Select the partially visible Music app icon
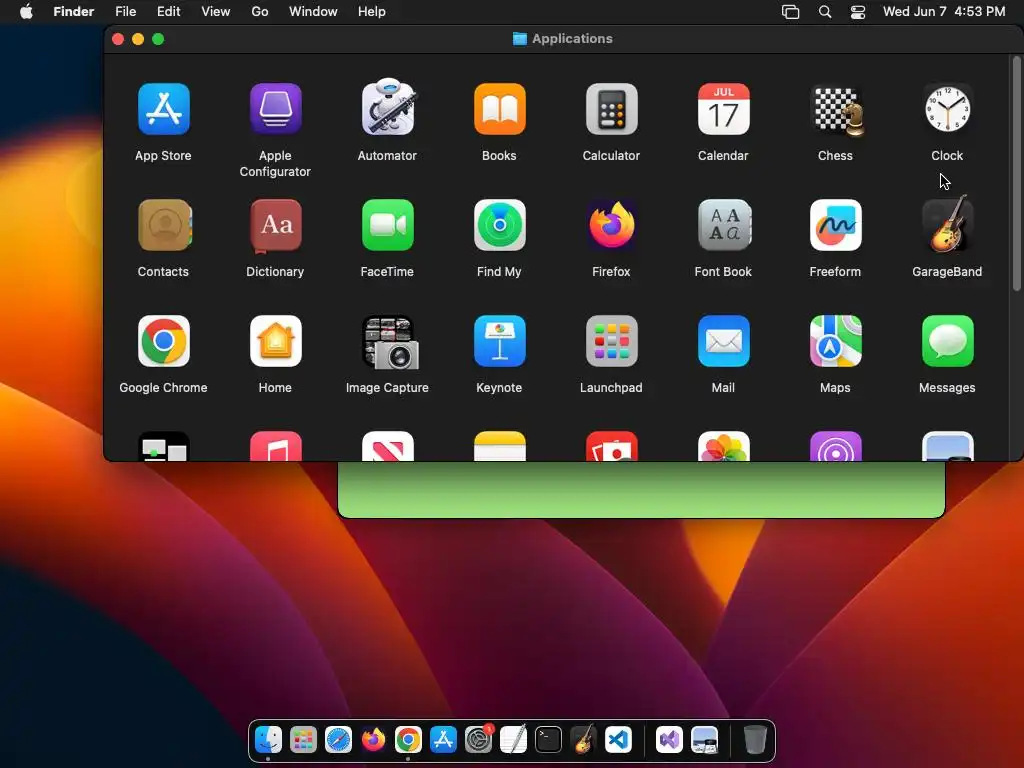The width and height of the screenshot is (1024, 768). 276,446
